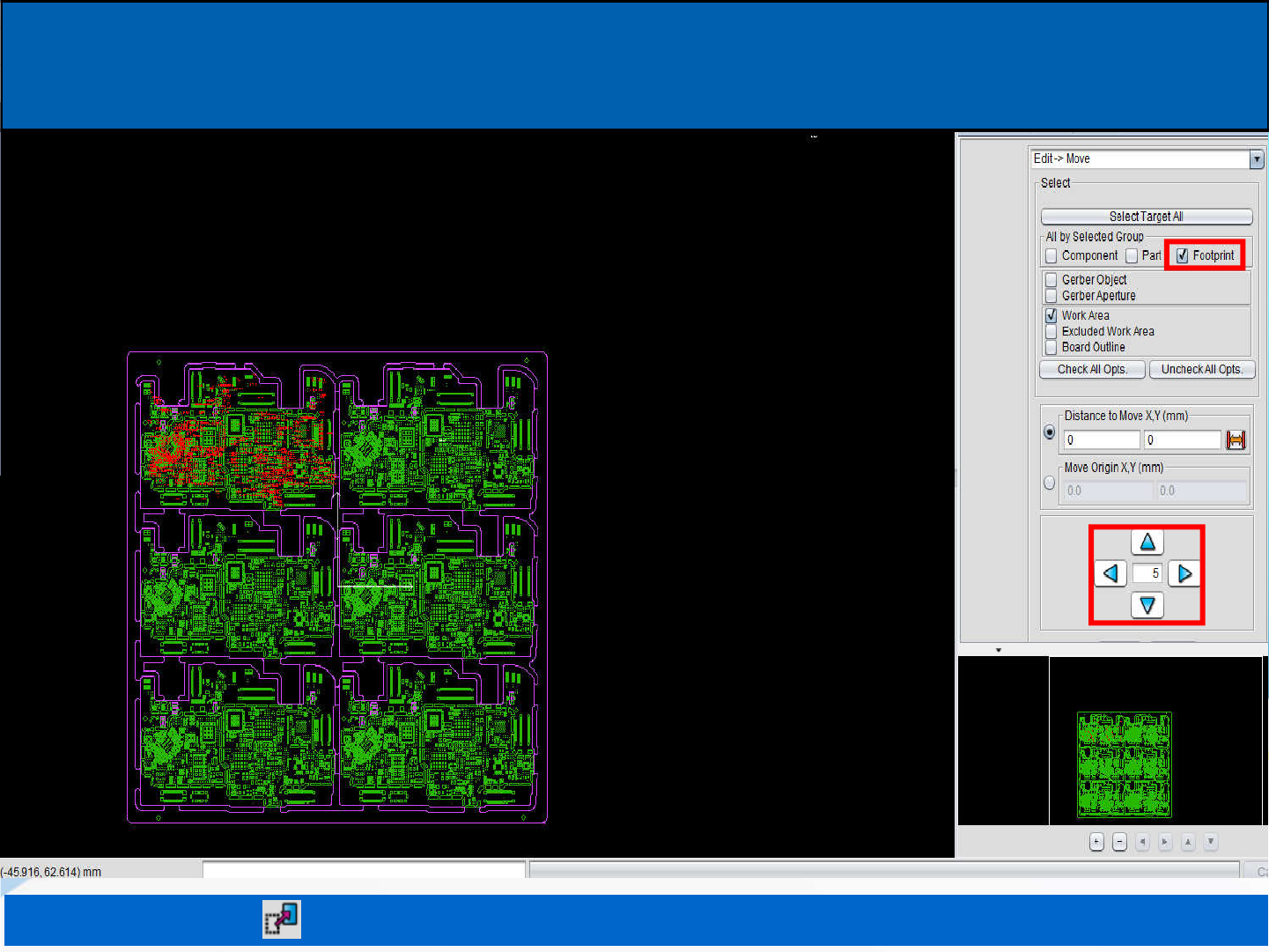Uncheck the Work Area checkbox

click(x=1051, y=315)
